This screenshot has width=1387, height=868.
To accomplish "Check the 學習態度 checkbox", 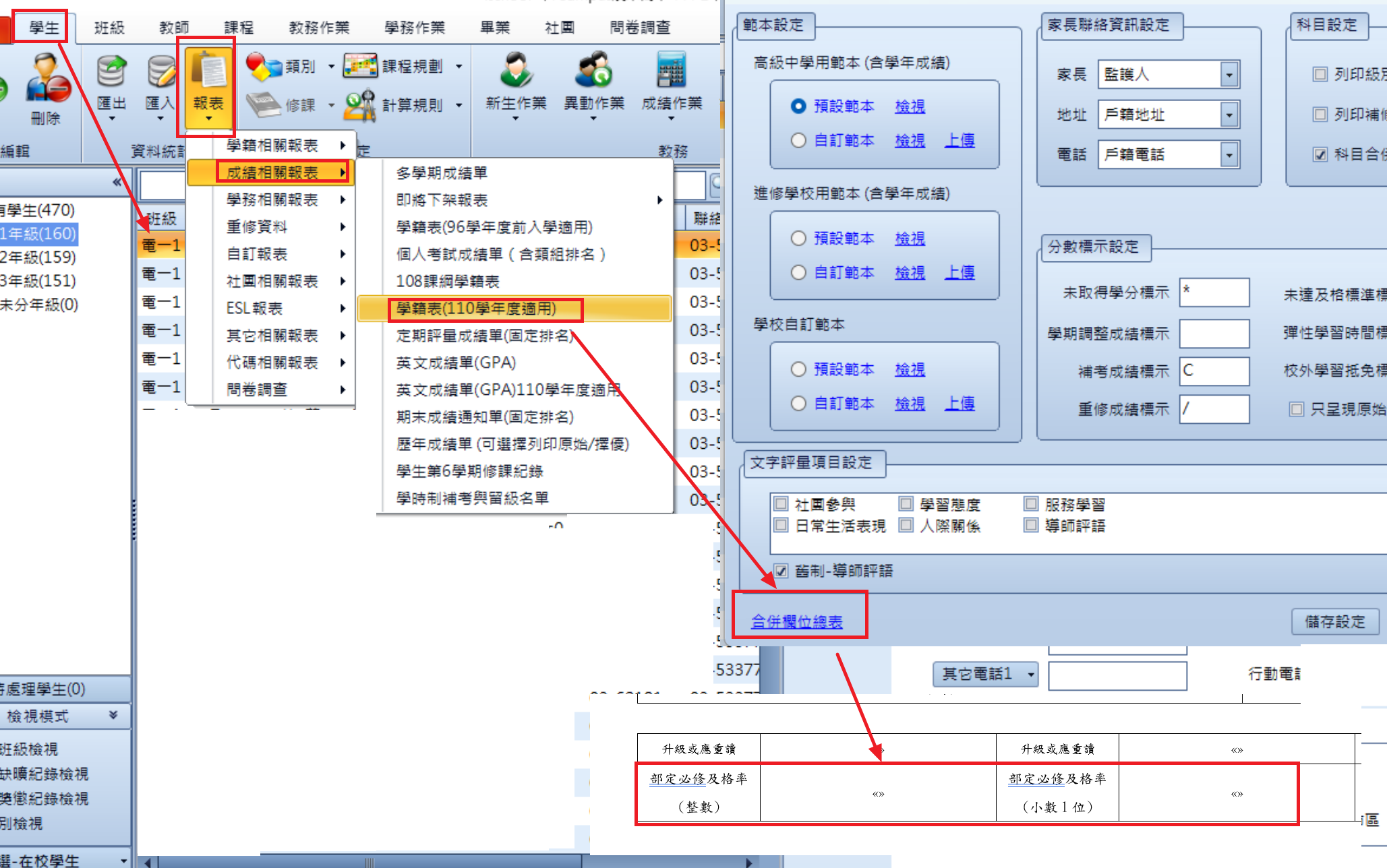I will pyautogui.click(x=906, y=503).
